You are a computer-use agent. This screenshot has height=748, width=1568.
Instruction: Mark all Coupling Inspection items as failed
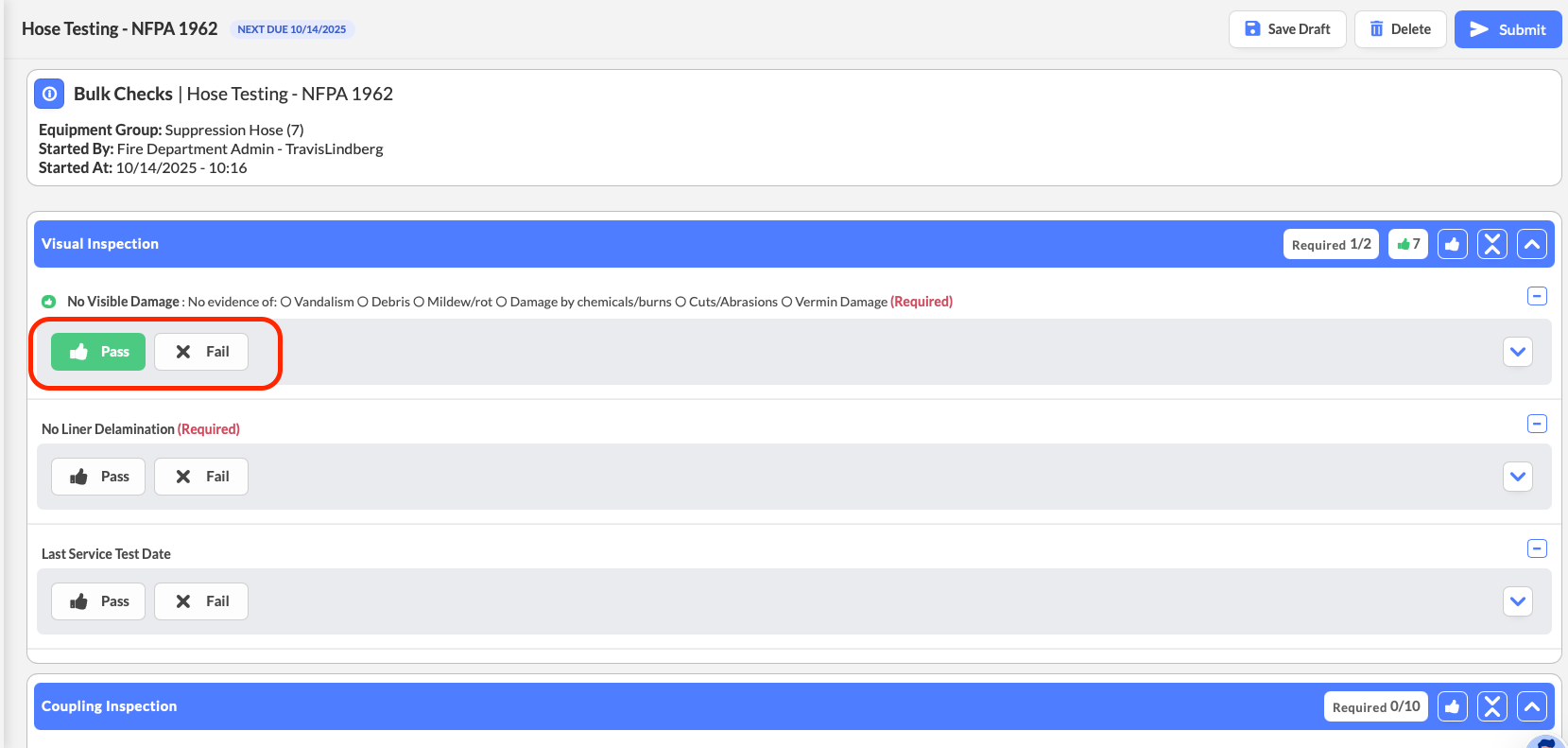click(x=1491, y=706)
